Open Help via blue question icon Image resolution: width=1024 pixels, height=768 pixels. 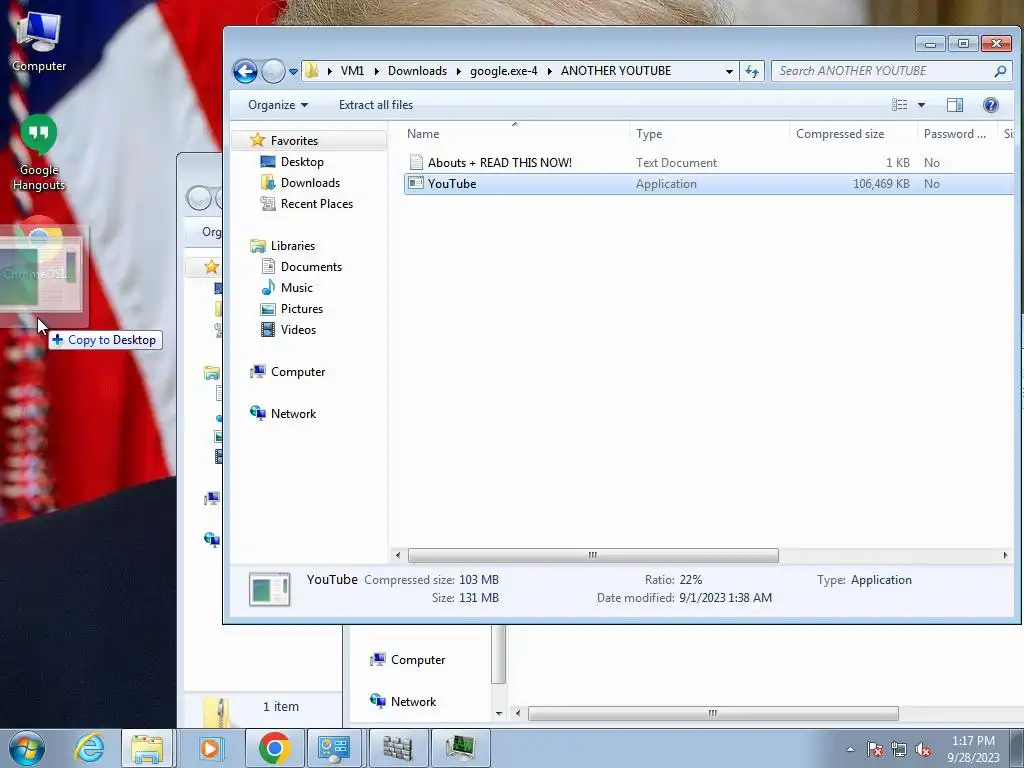pyautogui.click(x=991, y=105)
